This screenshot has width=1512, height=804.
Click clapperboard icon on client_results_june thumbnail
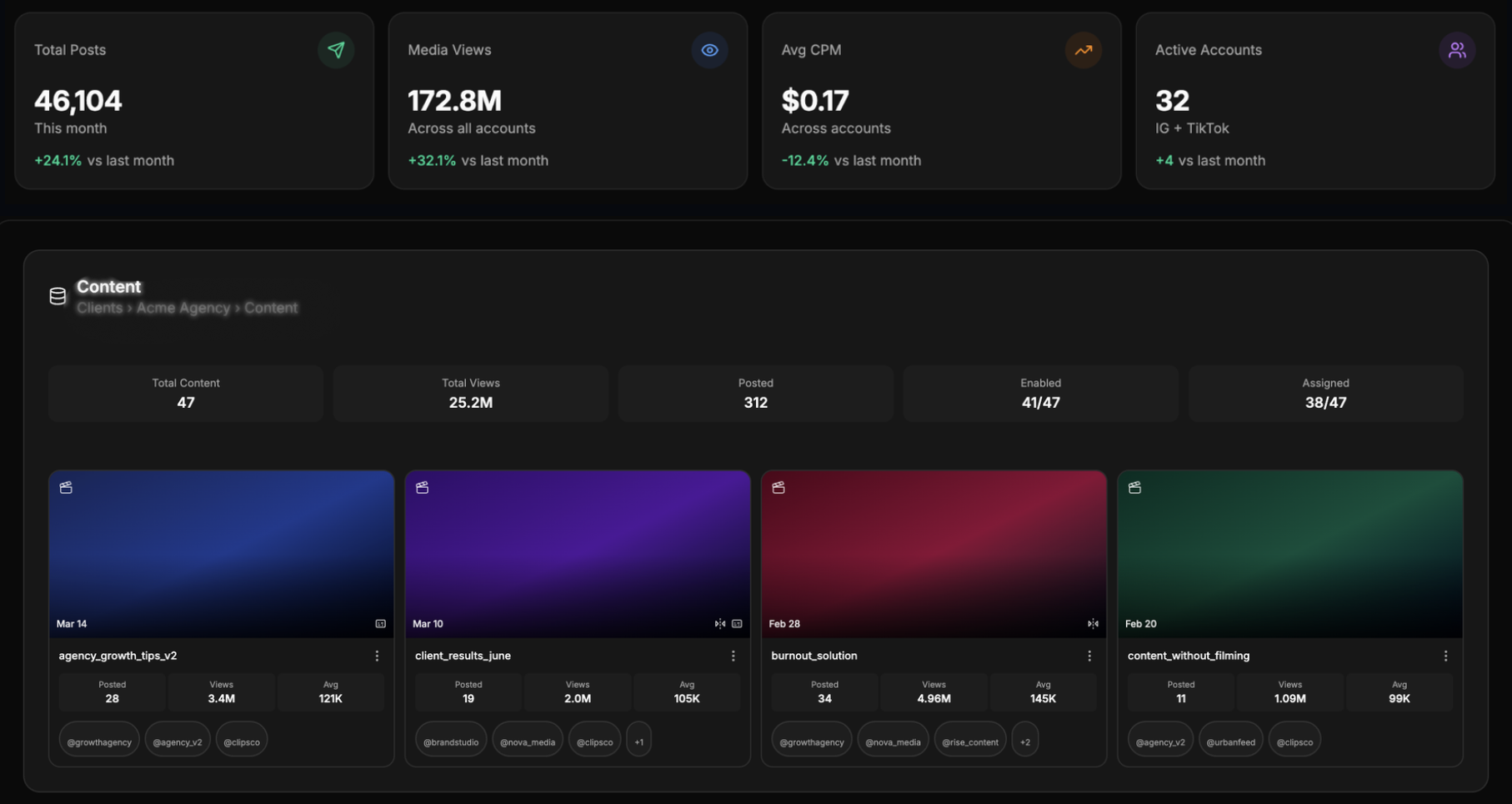click(423, 487)
